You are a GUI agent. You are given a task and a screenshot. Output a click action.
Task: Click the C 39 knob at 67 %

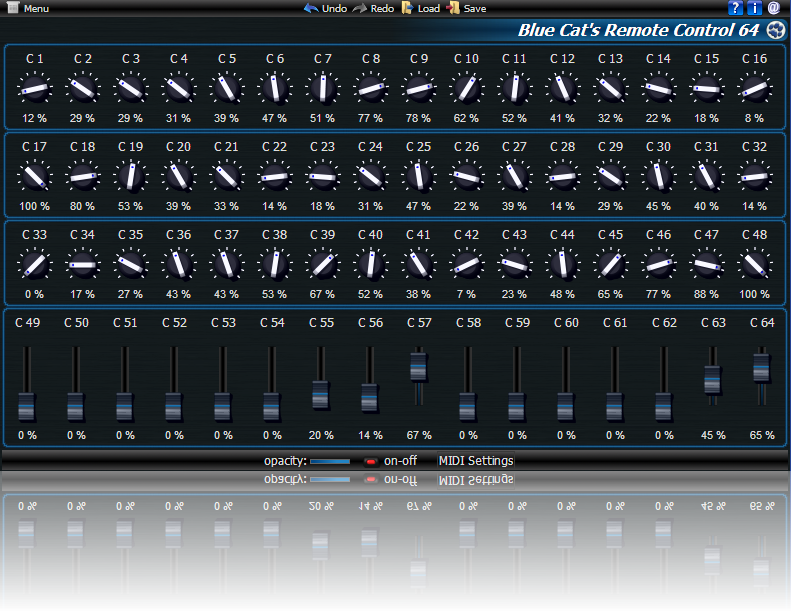(323, 264)
